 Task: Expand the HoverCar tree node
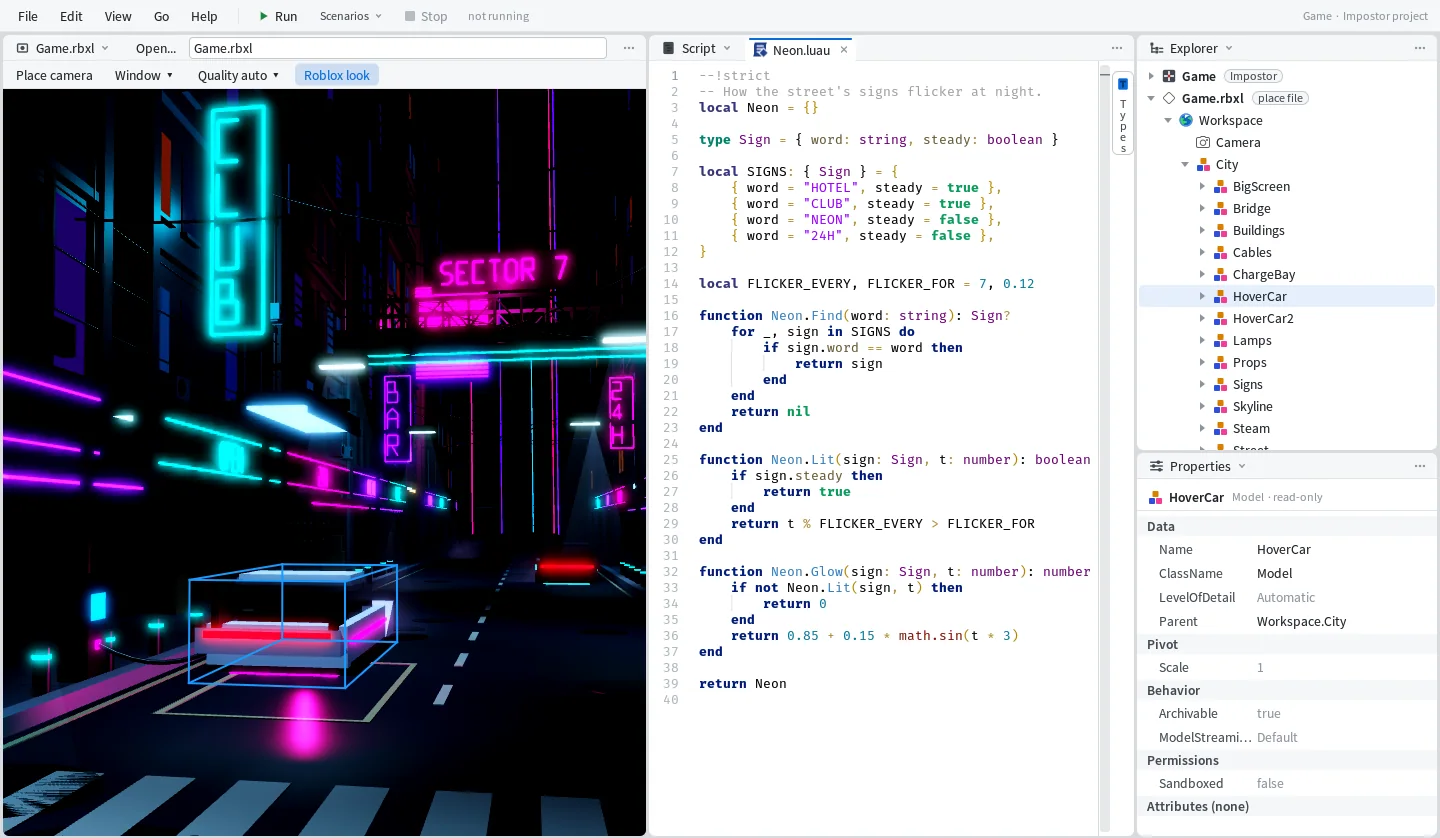point(1202,296)
